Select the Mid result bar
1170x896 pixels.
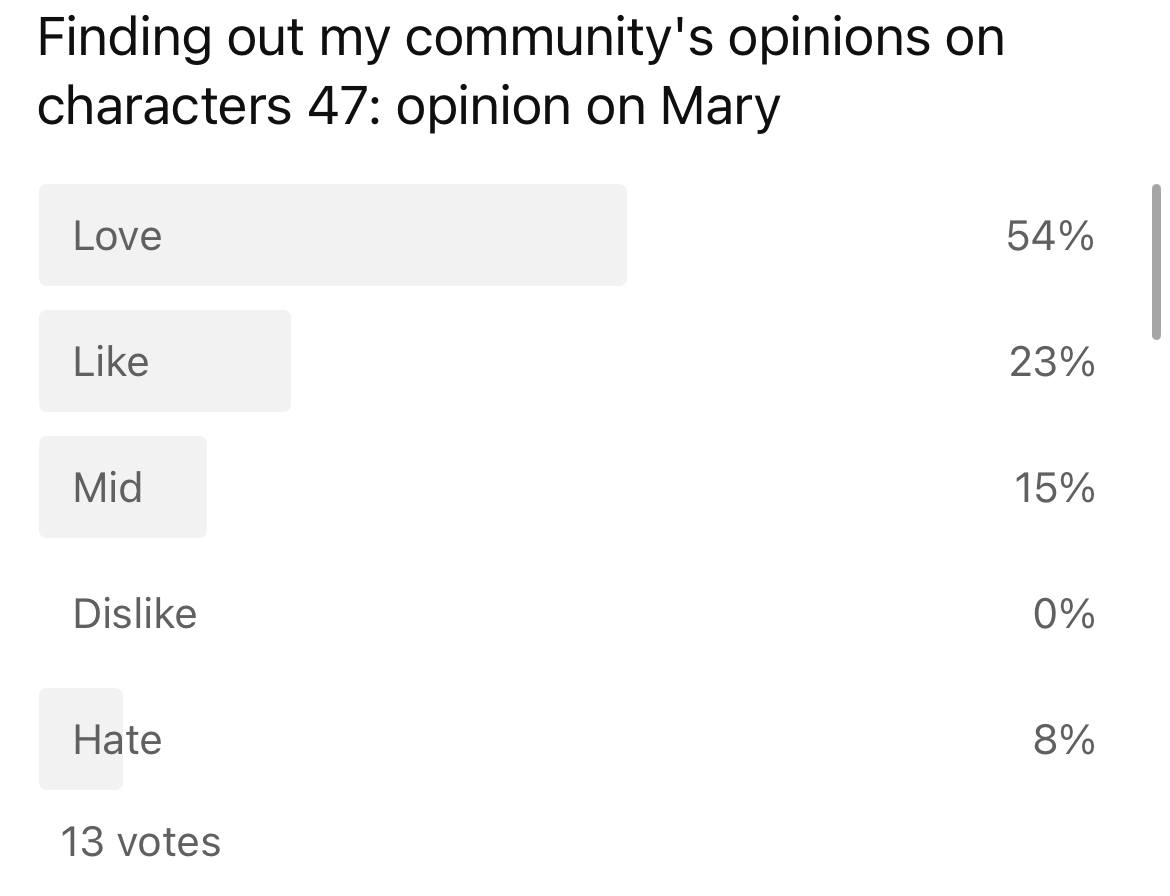point(122,487)
